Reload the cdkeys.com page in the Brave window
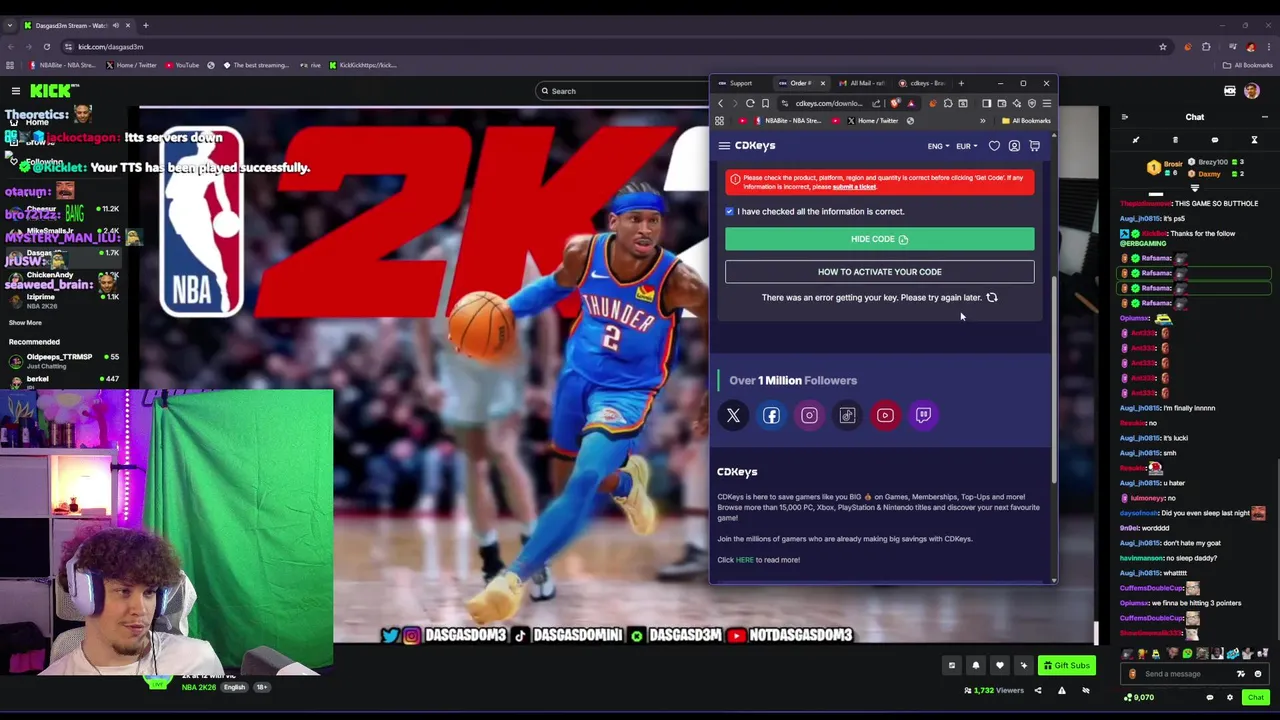The height and width of the screenshot is (720, 1280). (x=750, y=103)
